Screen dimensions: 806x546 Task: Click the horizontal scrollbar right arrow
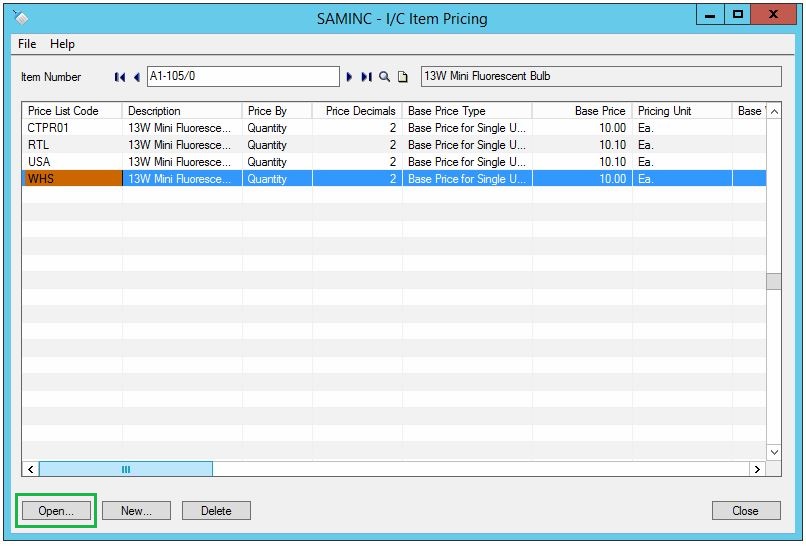(x=757, y=469)
